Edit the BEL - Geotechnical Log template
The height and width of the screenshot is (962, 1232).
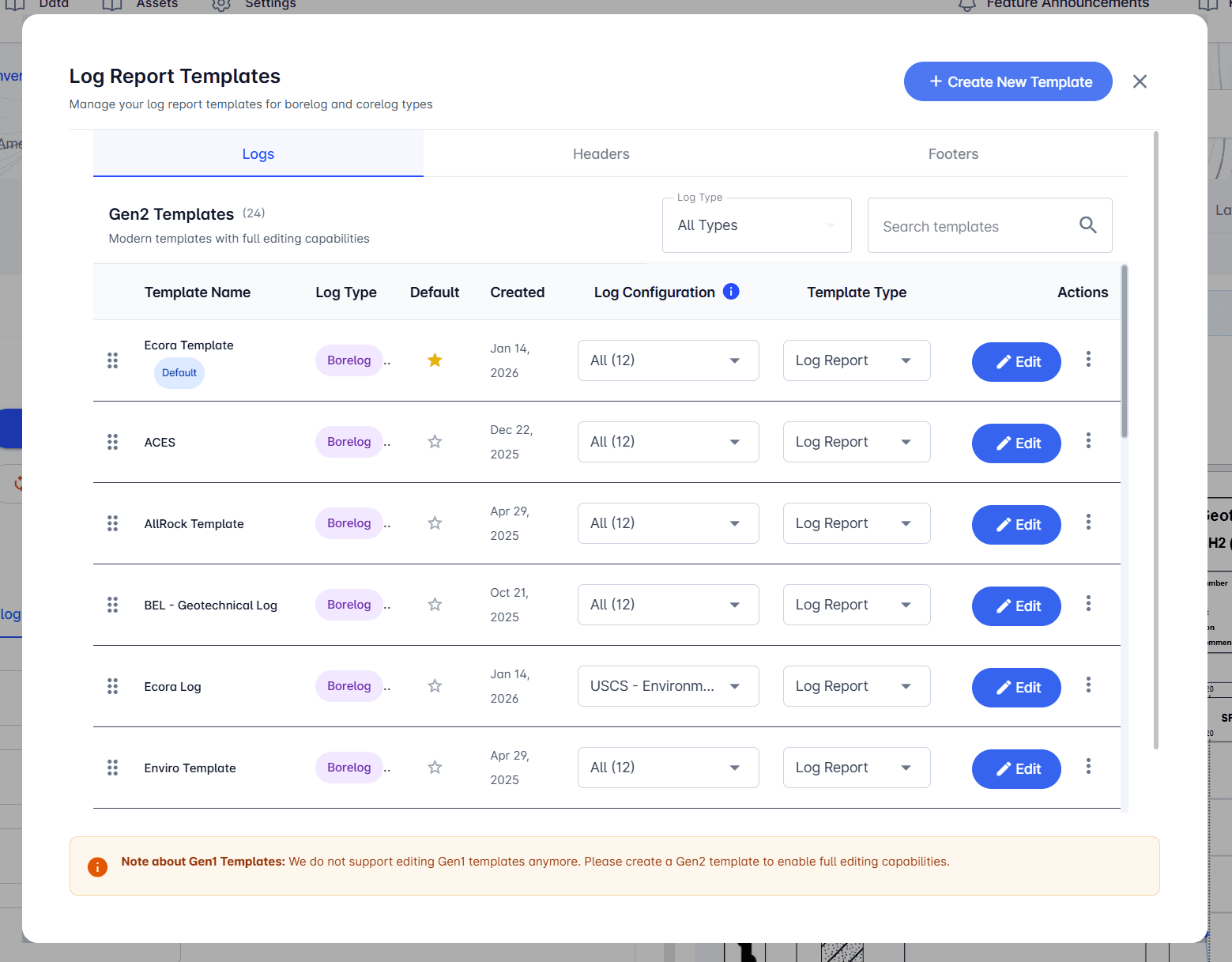1015,606
